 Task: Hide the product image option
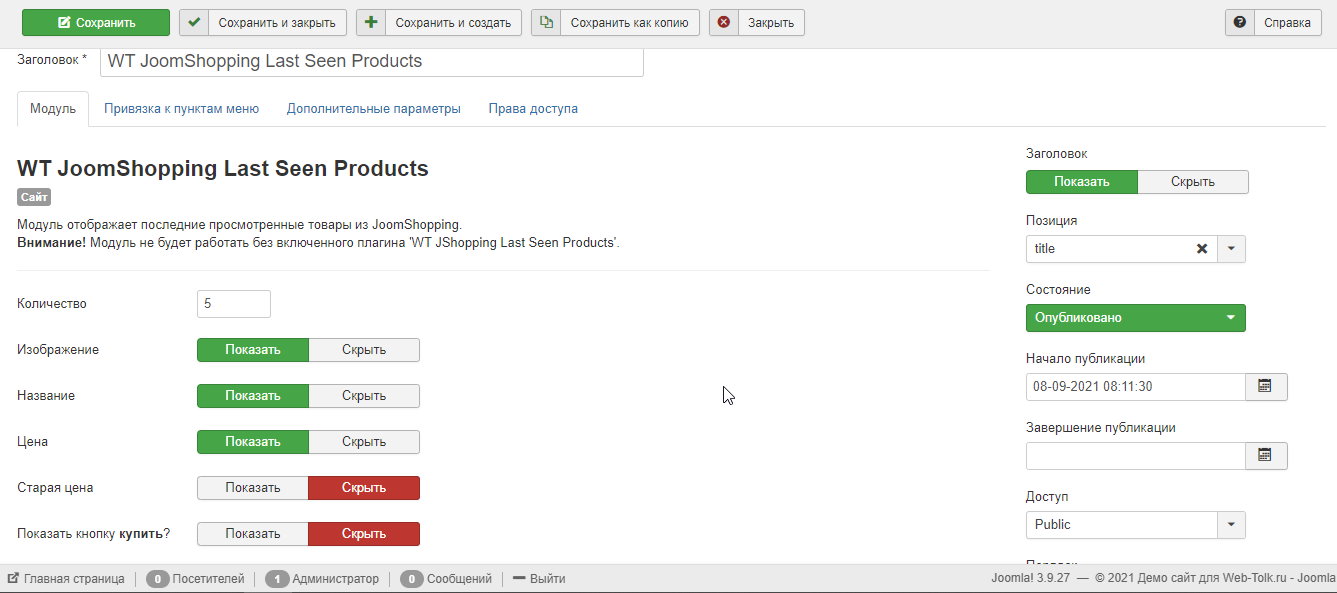(x=364, y=350)
